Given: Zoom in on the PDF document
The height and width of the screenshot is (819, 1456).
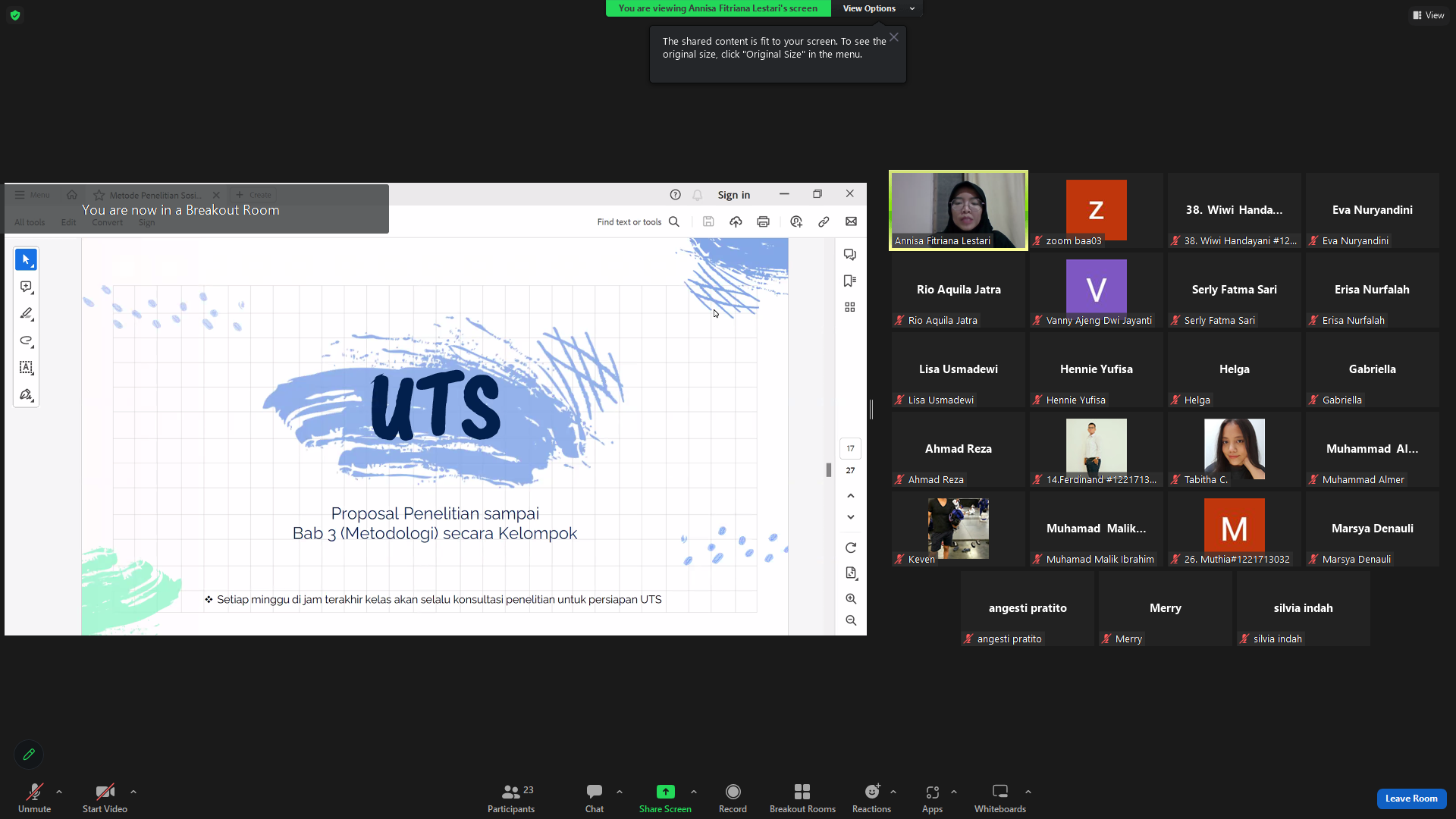Looking at the screenshot, I should click(x=851, y=599).
